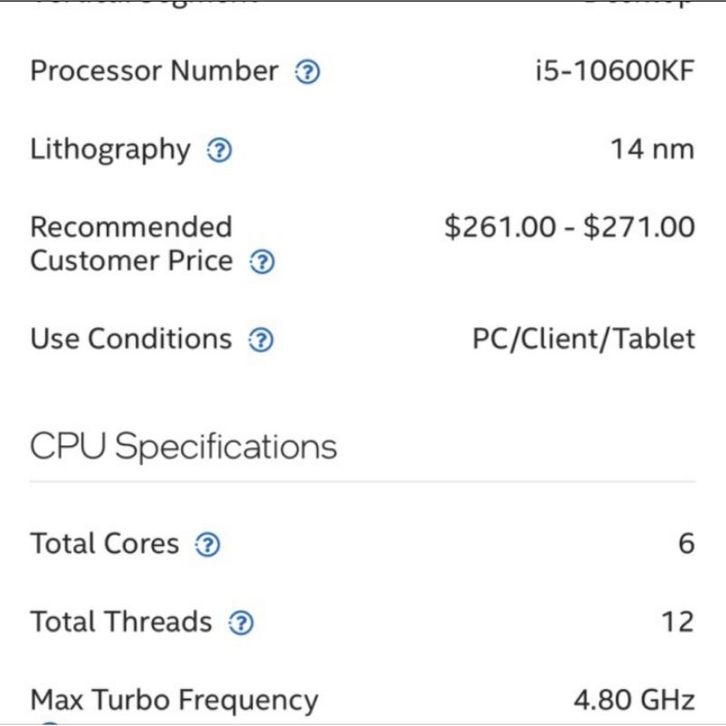Click the 14 nm lithography value
The width and height of the screenshot is (726, 726).
pos(652,150)
